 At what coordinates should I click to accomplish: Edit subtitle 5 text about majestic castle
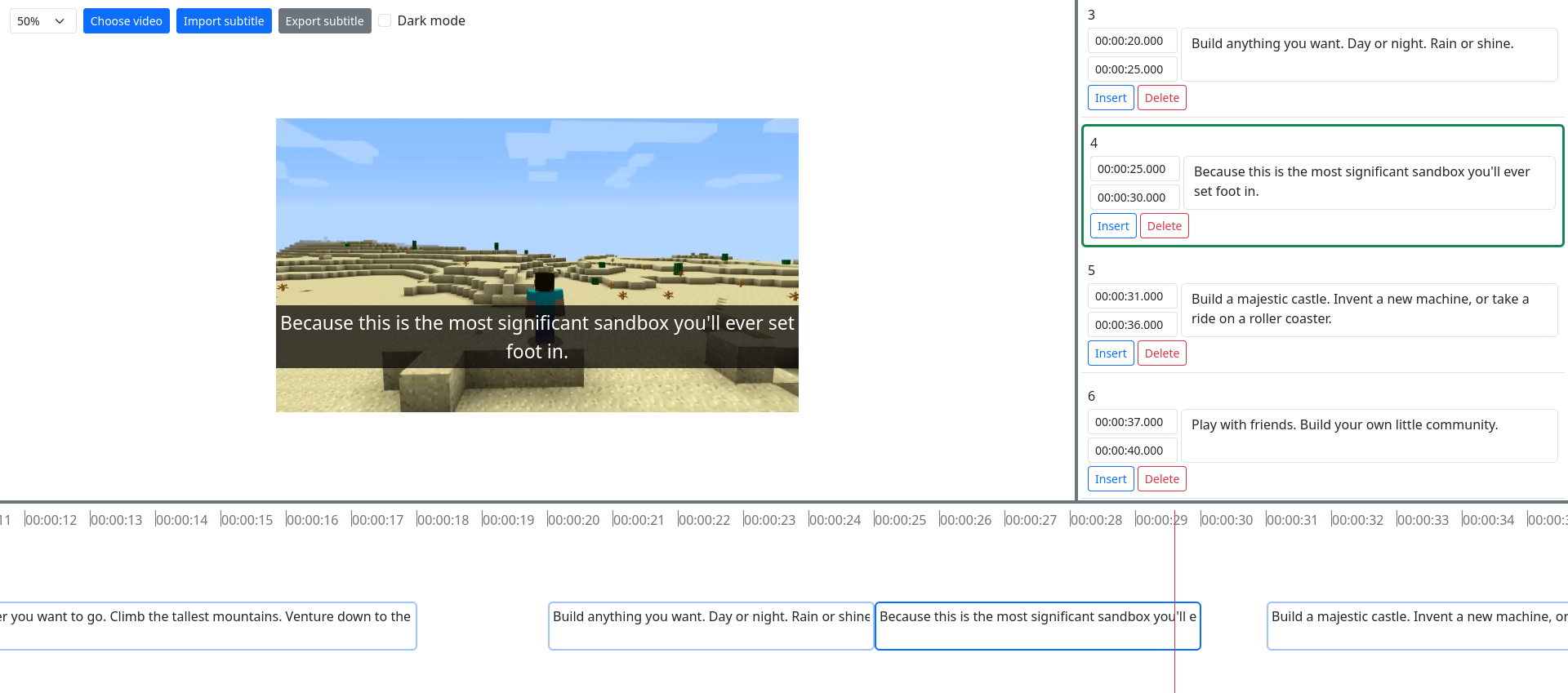[x=1369, y=310]
